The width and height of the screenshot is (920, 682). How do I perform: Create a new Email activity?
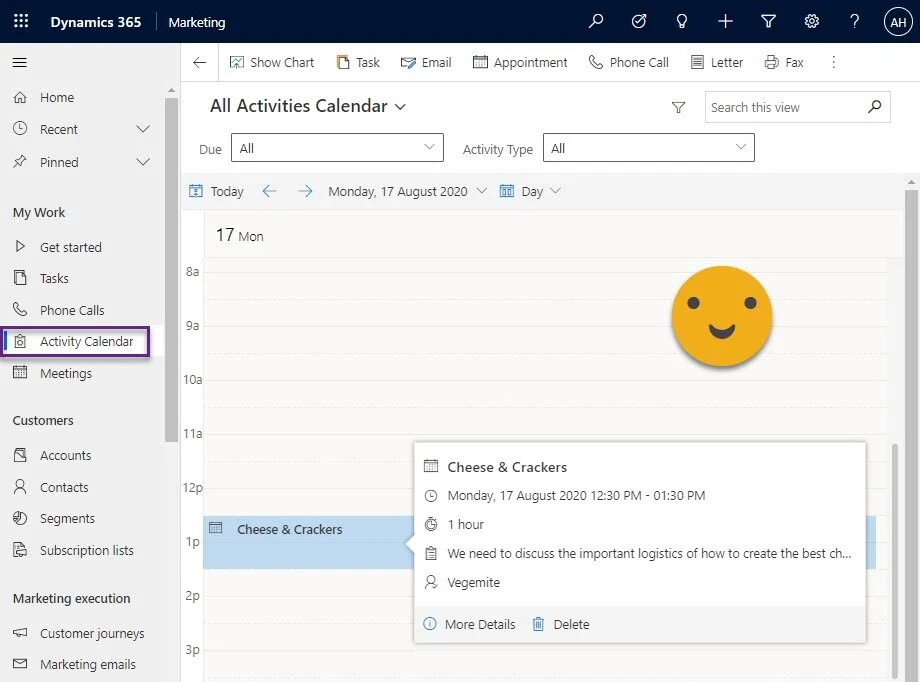point(426,62)
